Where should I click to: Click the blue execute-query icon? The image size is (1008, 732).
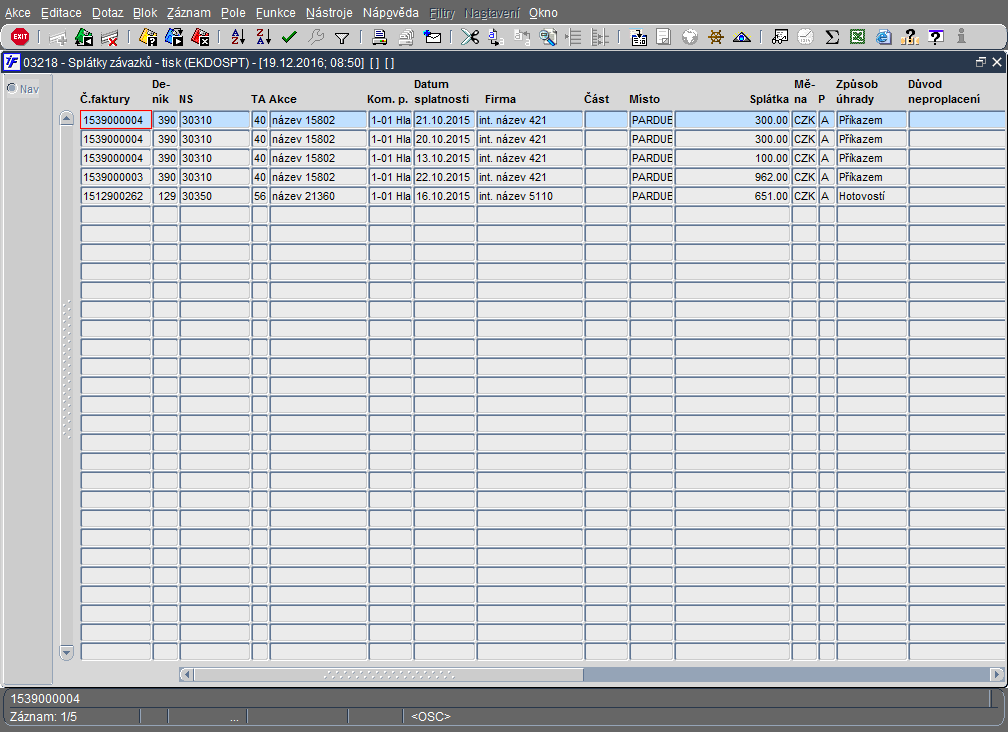click(174, 37)
